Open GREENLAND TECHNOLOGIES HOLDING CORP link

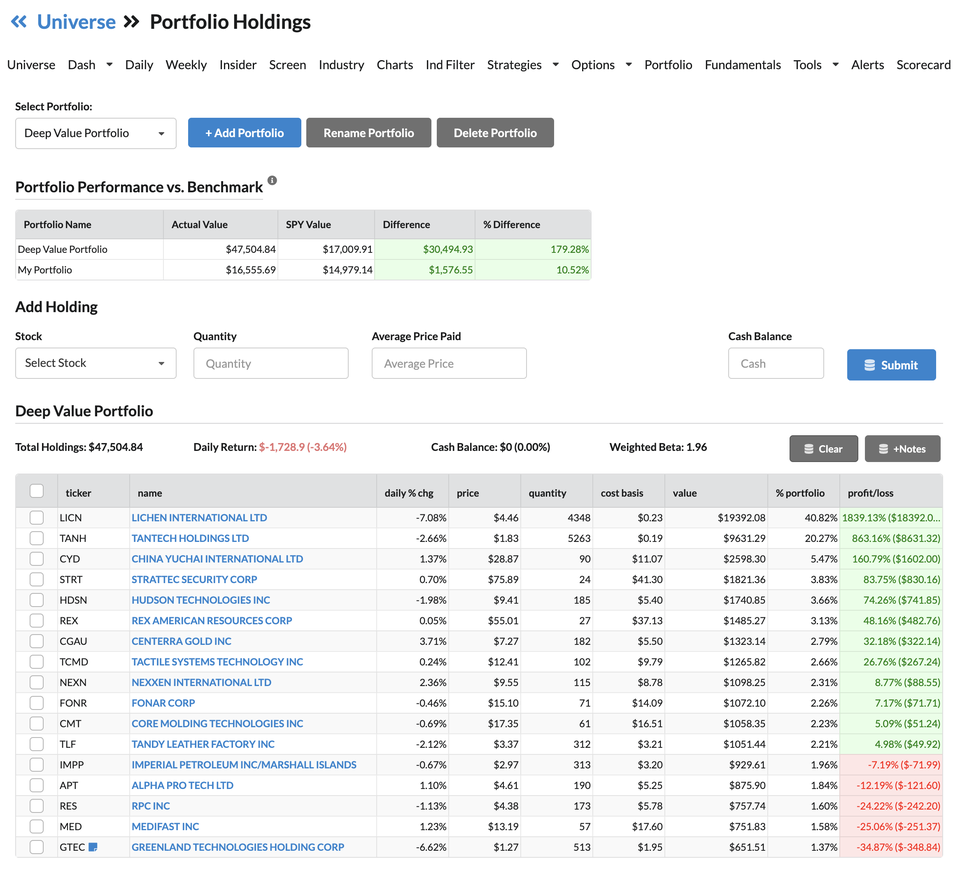coord(238,847)
